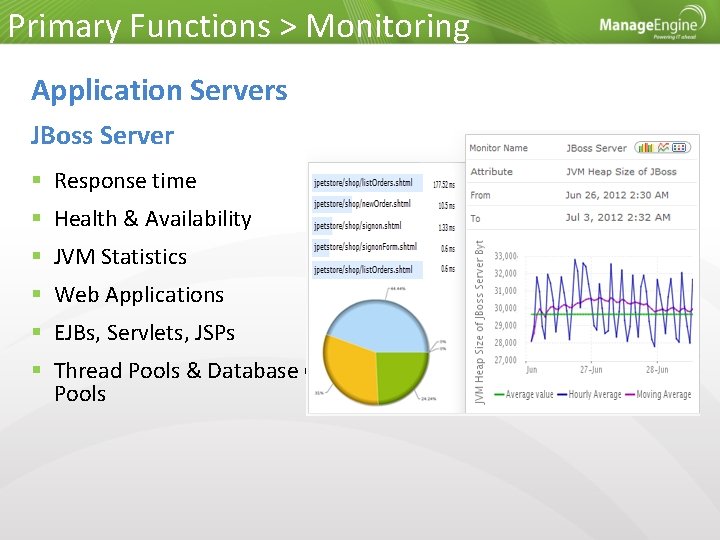Image resolution: width=720 pixels, height=540 pixels.
Task: Click the line graph icon beside JBoss Server
Action: click(x=663, y=147)
